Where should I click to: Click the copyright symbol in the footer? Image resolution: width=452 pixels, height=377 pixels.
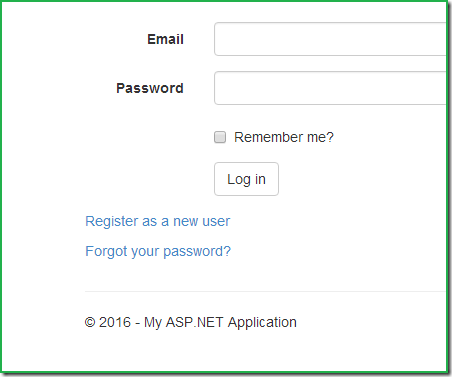[x=90, y=322]
